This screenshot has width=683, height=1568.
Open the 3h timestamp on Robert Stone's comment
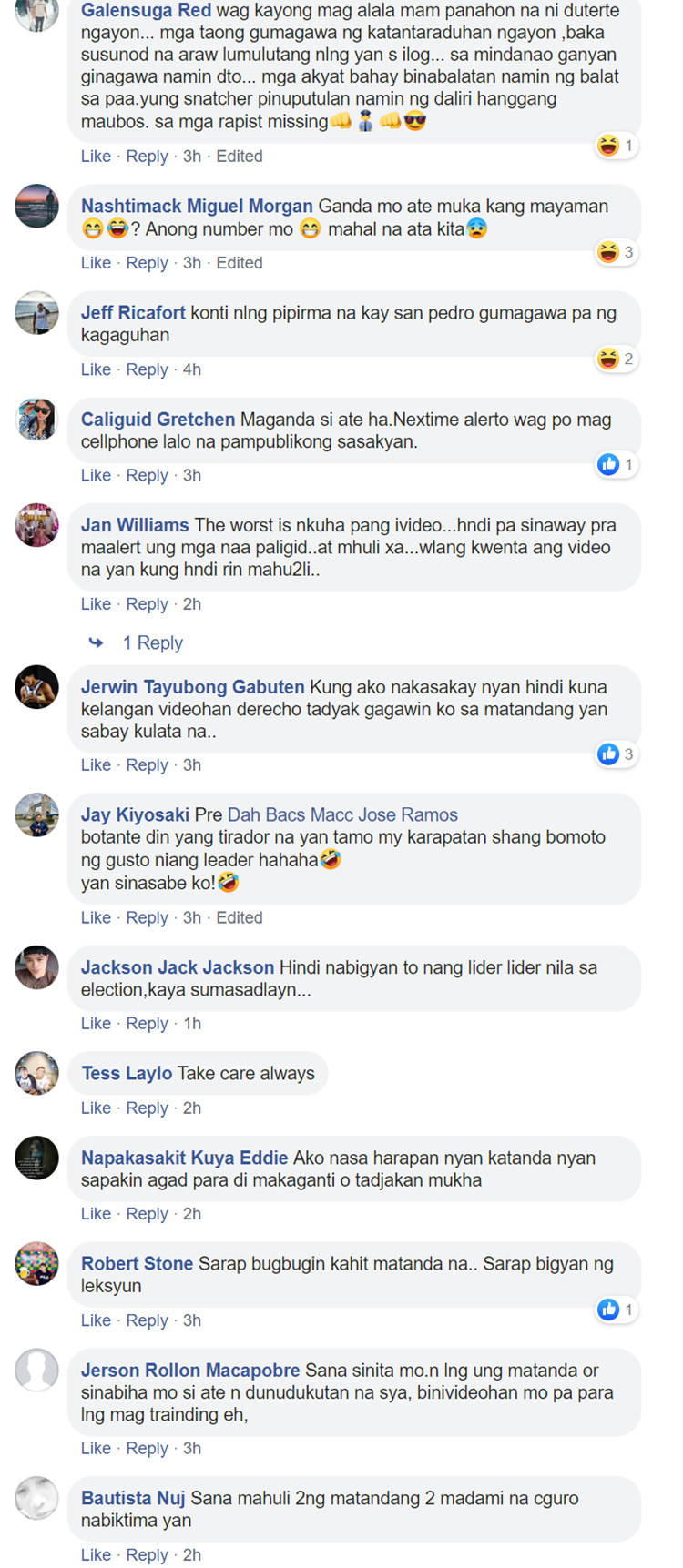point(192,1320)
